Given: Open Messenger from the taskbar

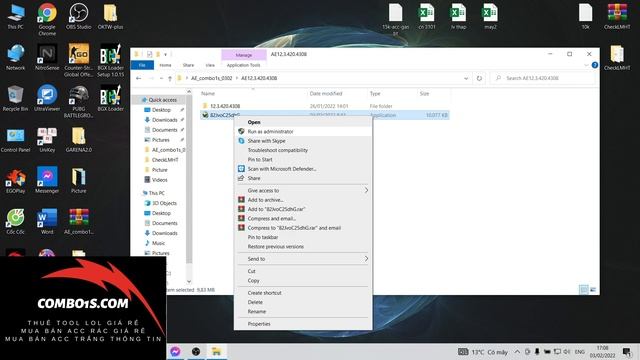Looking at the screenshot, I should pos(175,351).
